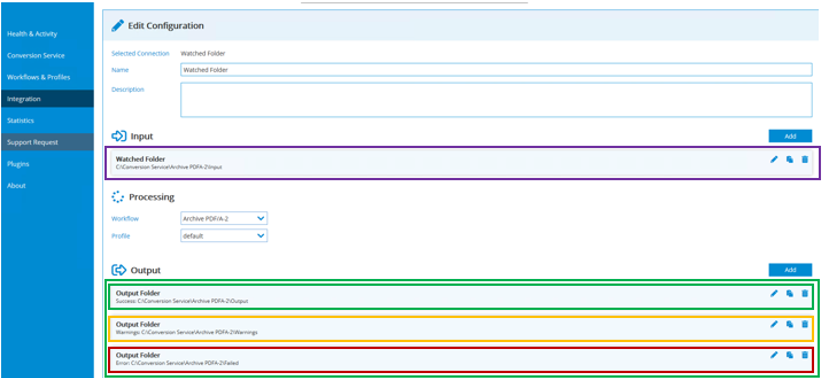Viewport: 825px width, 378px height.
Task: Click the Output section arrow icon
Action: pos(119,270)
